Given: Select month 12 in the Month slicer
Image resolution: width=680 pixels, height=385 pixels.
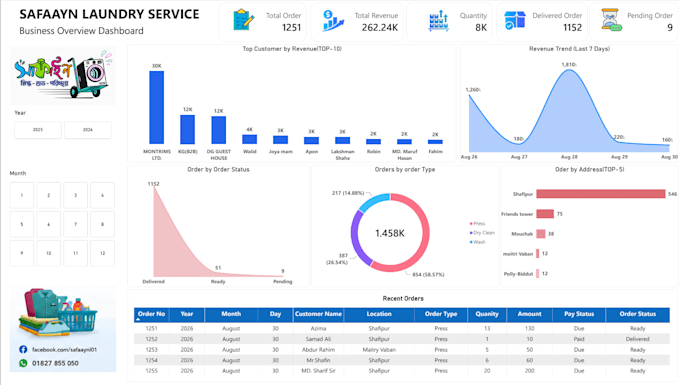Looking at the screenshot, I should pyautogui.click(x=102, y=253).
